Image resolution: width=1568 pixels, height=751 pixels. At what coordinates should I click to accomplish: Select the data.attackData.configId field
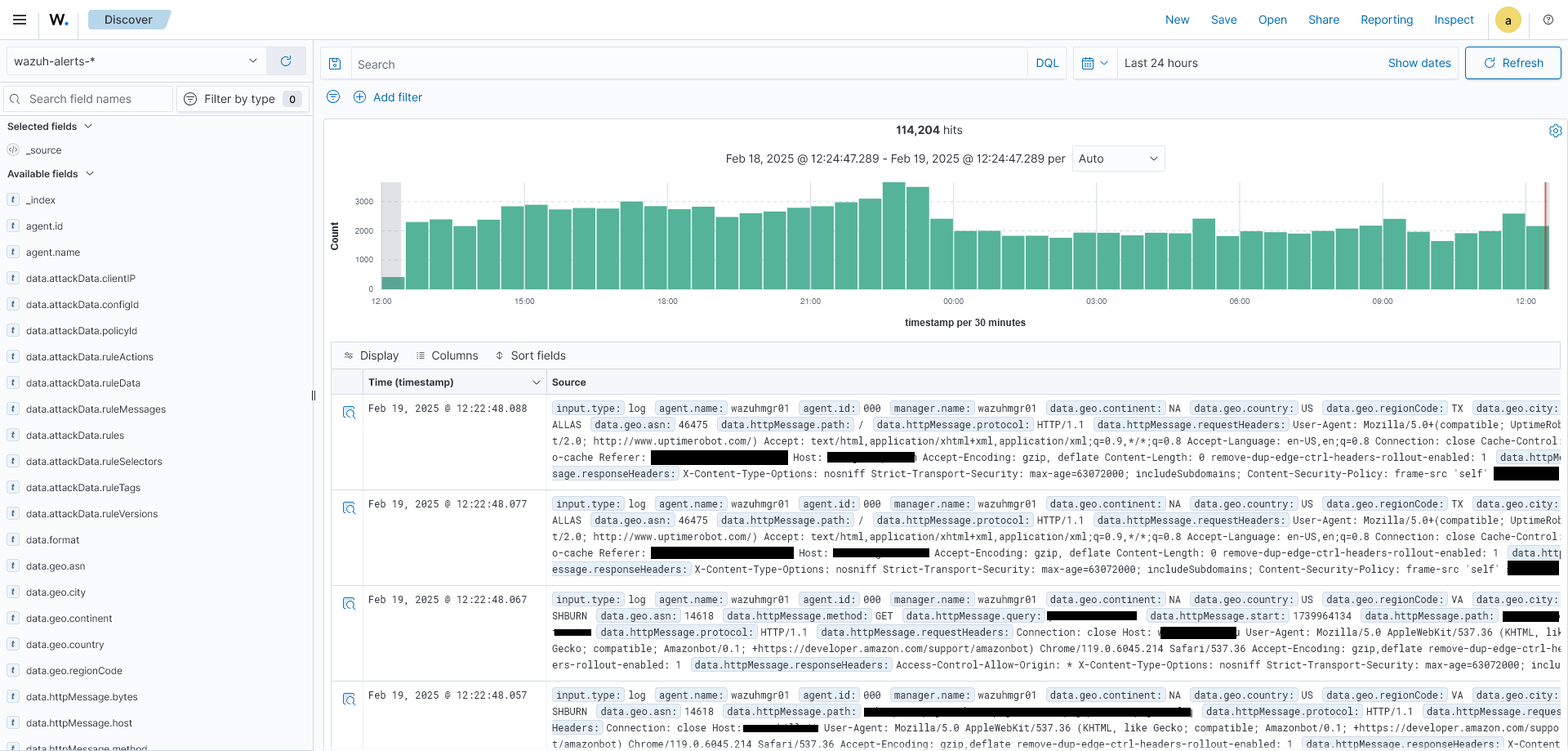coord(82,305)
